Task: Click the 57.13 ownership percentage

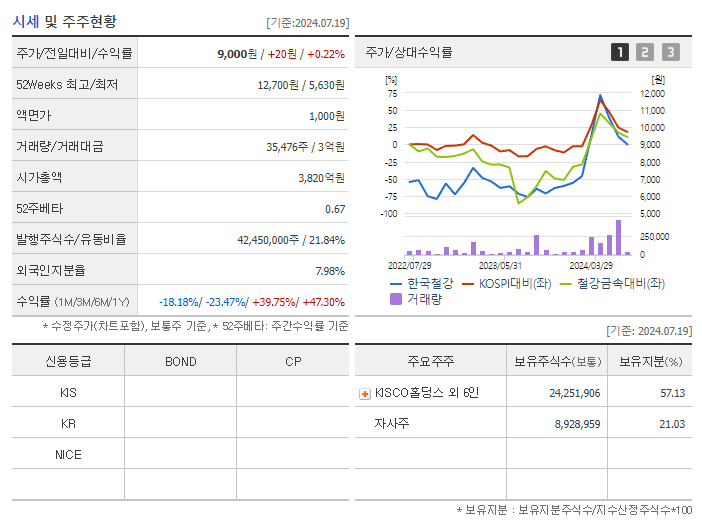Action: (672, 393)
